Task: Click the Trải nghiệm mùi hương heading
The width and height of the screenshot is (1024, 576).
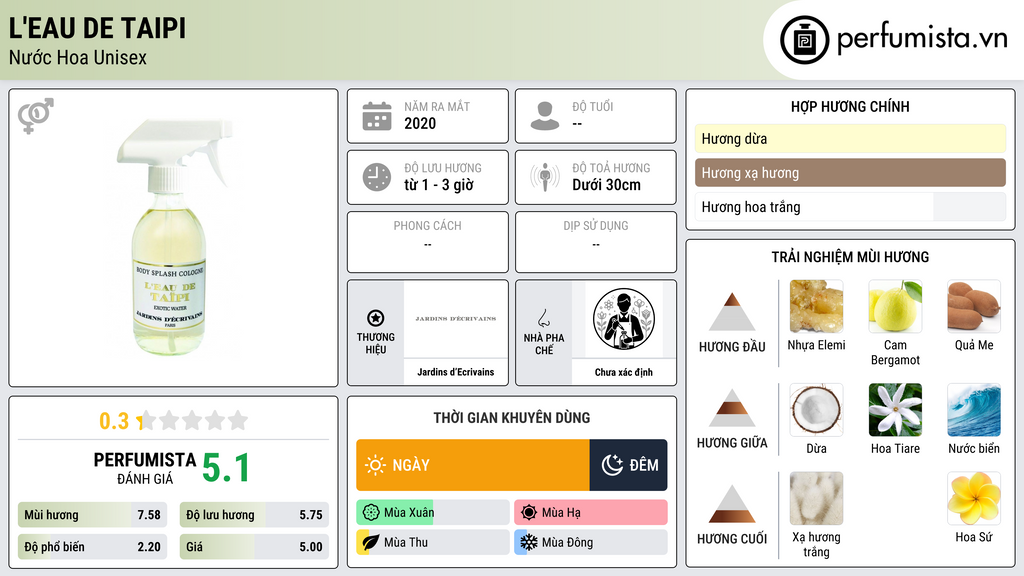Action: 850,257
